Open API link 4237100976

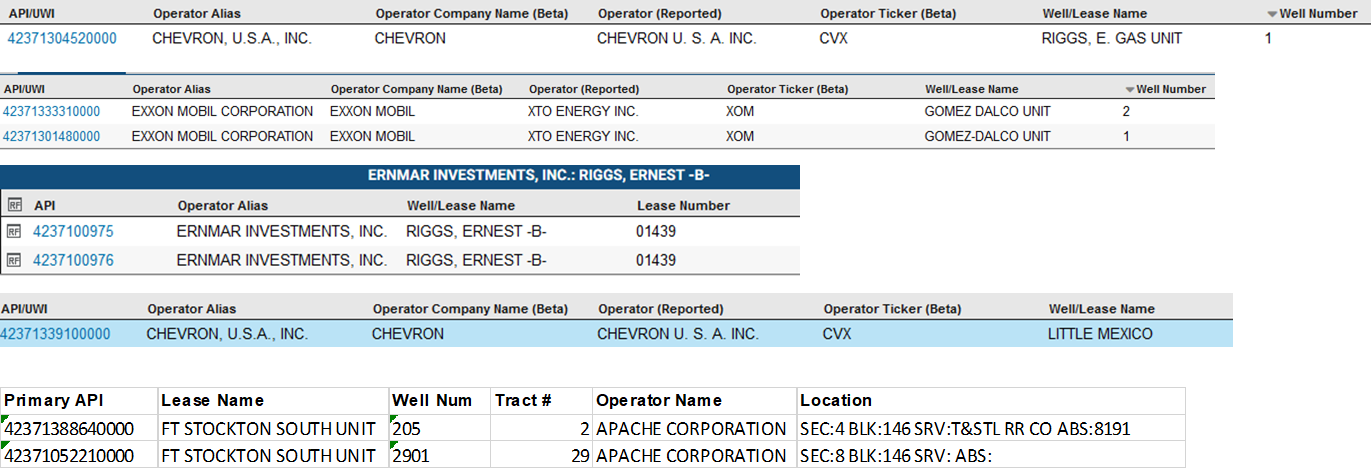tap(73, 260)
